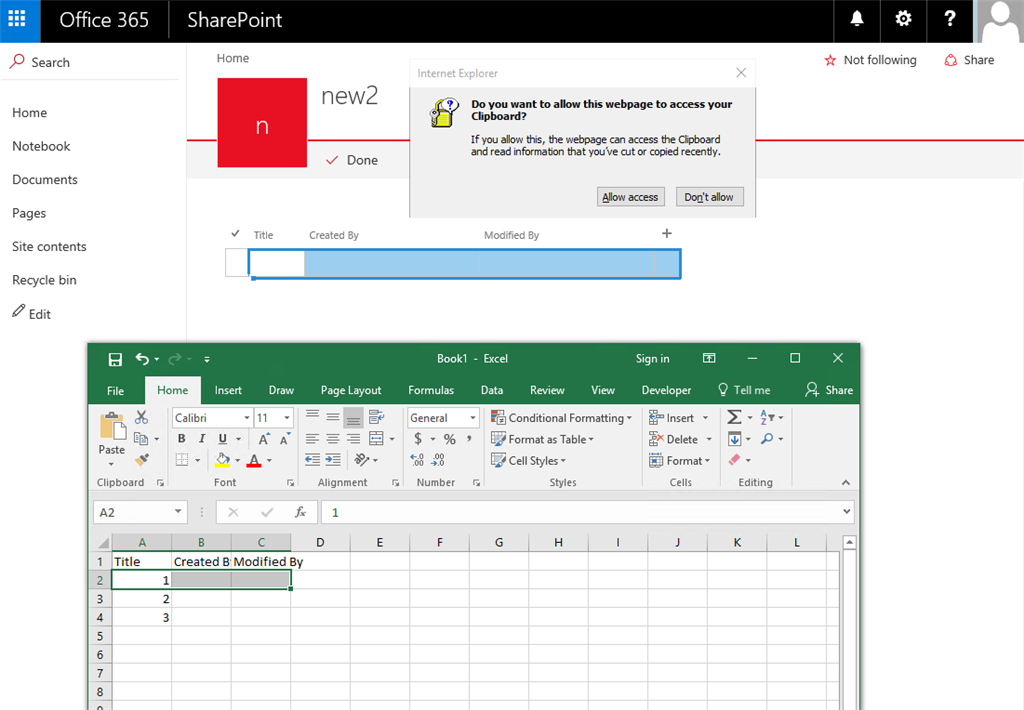Click the Decrease Decimal icon
The image size is (1024, 710).
(x=438, y=460)
